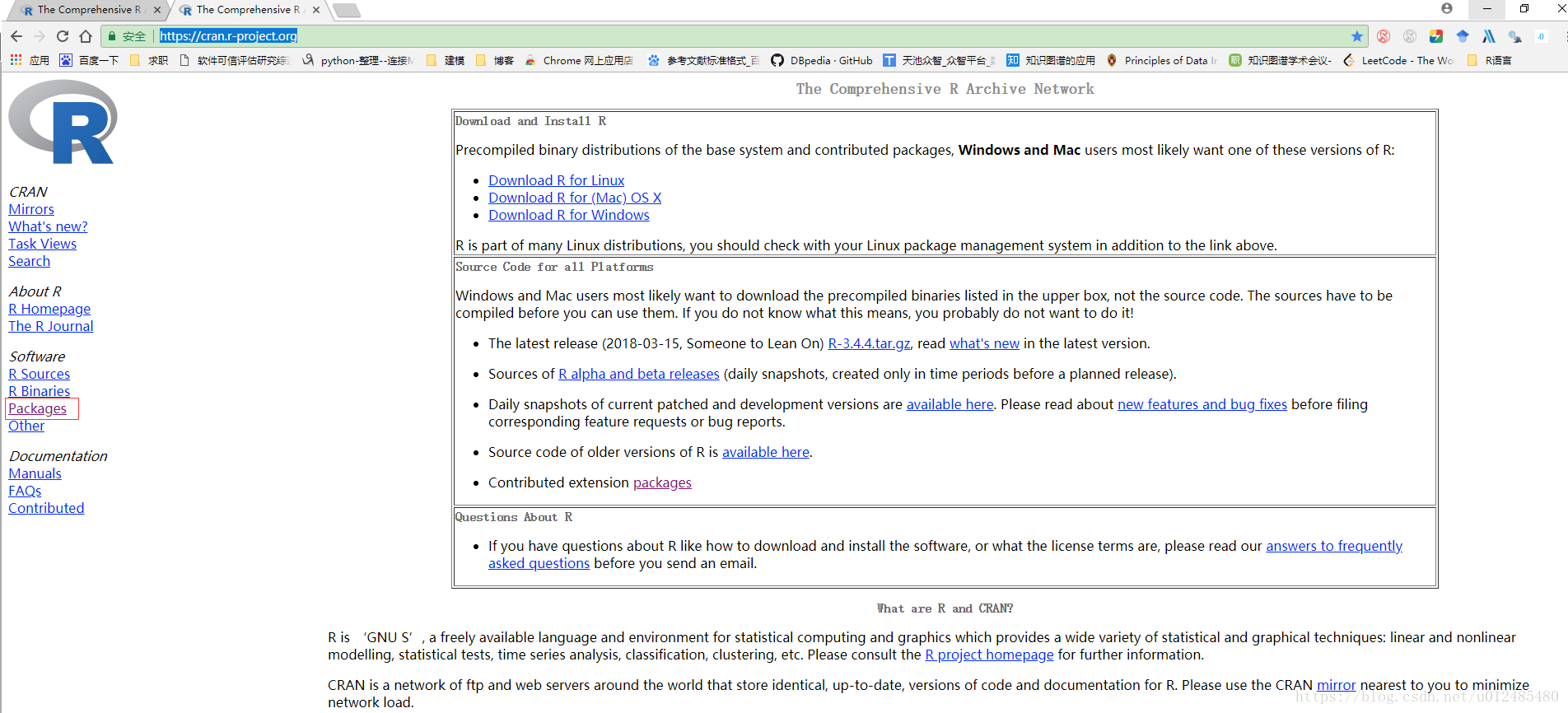
Task: Open the 知识图谱学术会议 bookmark
Action: pos(1281,60)
